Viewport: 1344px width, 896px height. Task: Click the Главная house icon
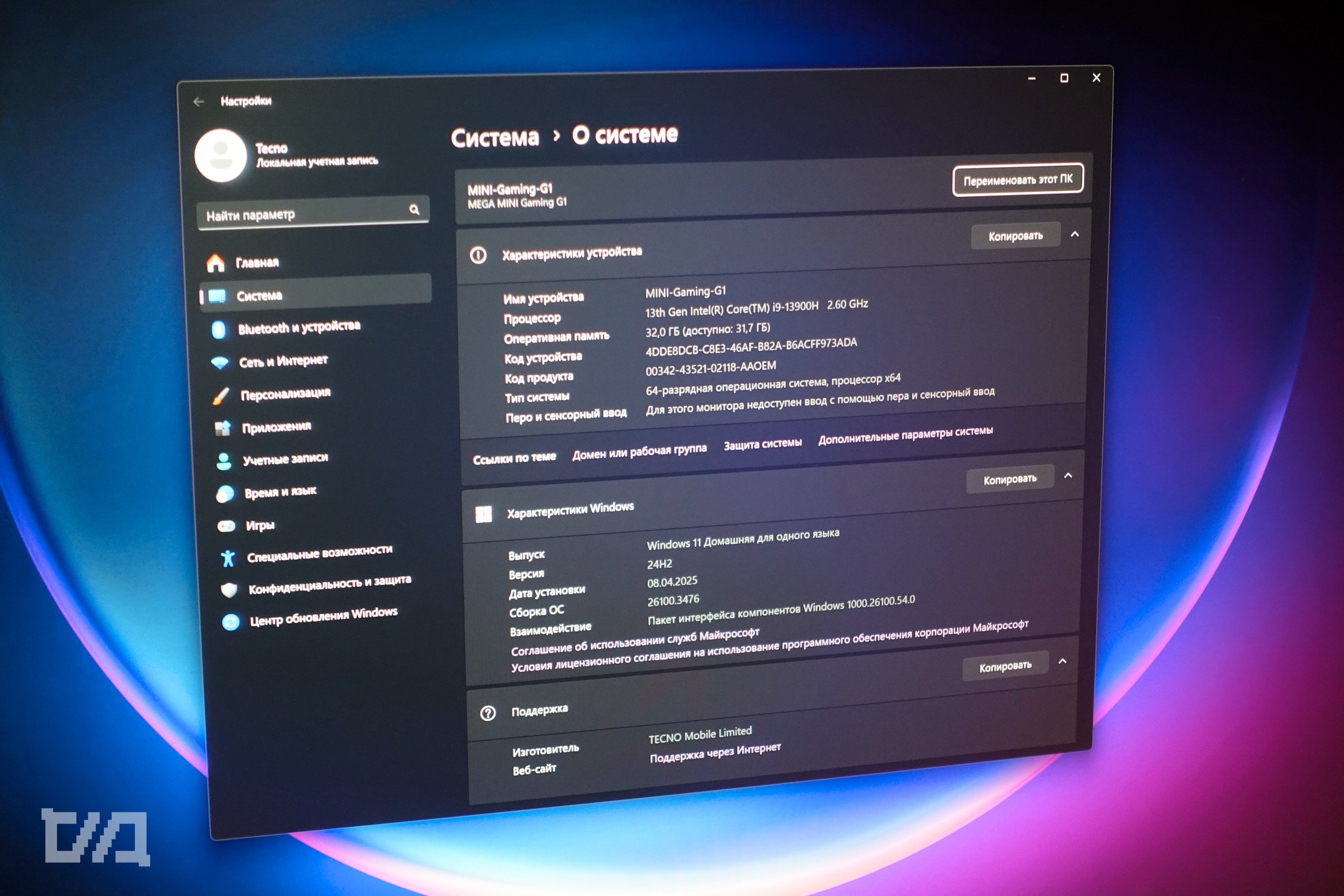coord(215,263)
